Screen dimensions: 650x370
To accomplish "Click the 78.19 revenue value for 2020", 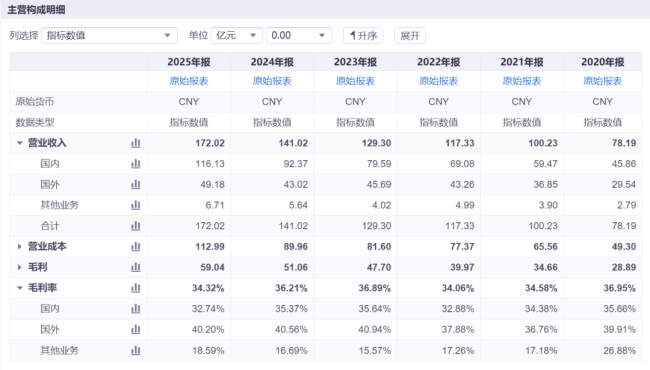I will pyautogui.click(x=624, y=143).
